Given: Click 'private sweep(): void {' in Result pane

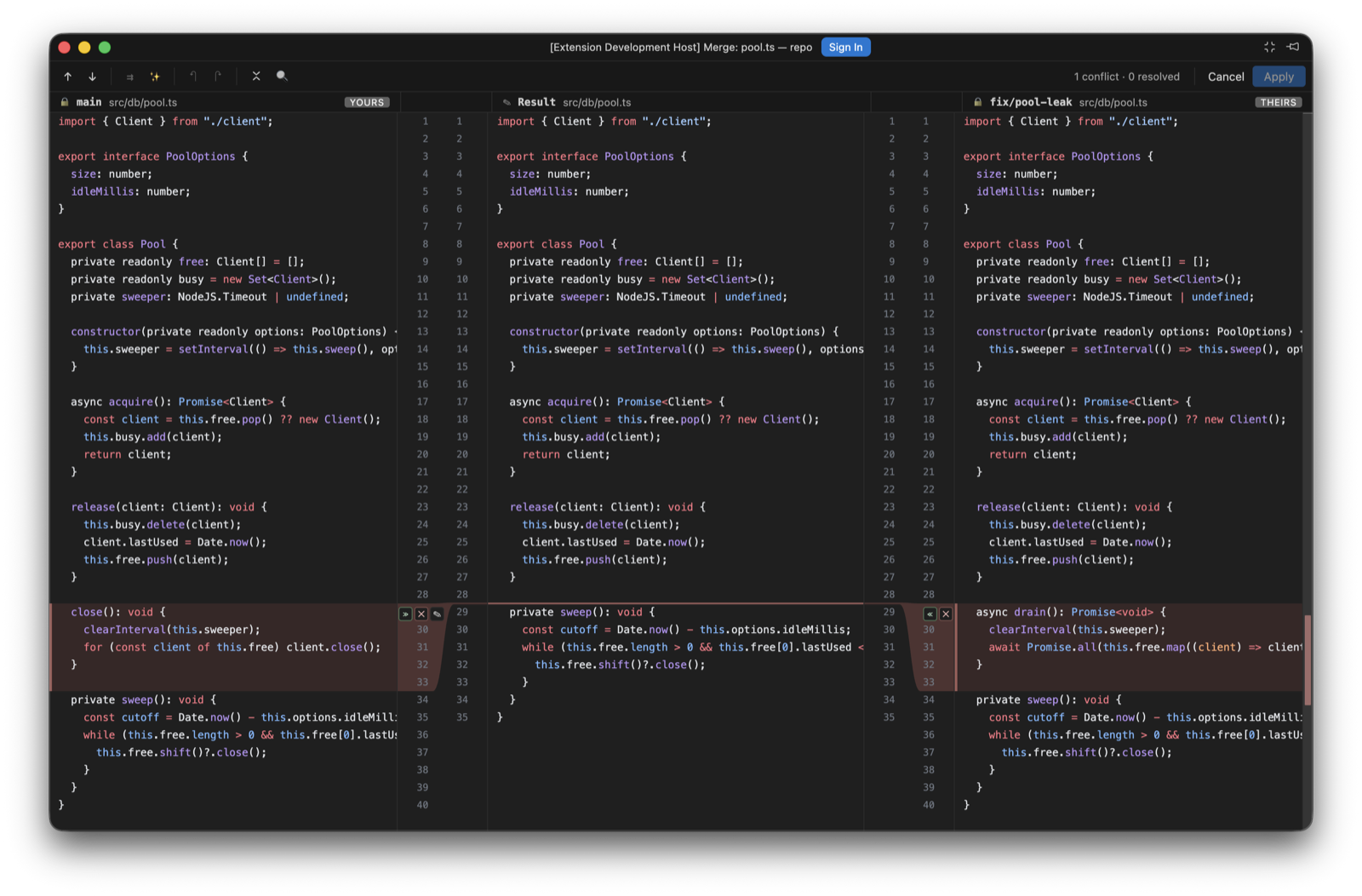Looking at the screenshot, I should pyautogui.click(x=582, y=612).
